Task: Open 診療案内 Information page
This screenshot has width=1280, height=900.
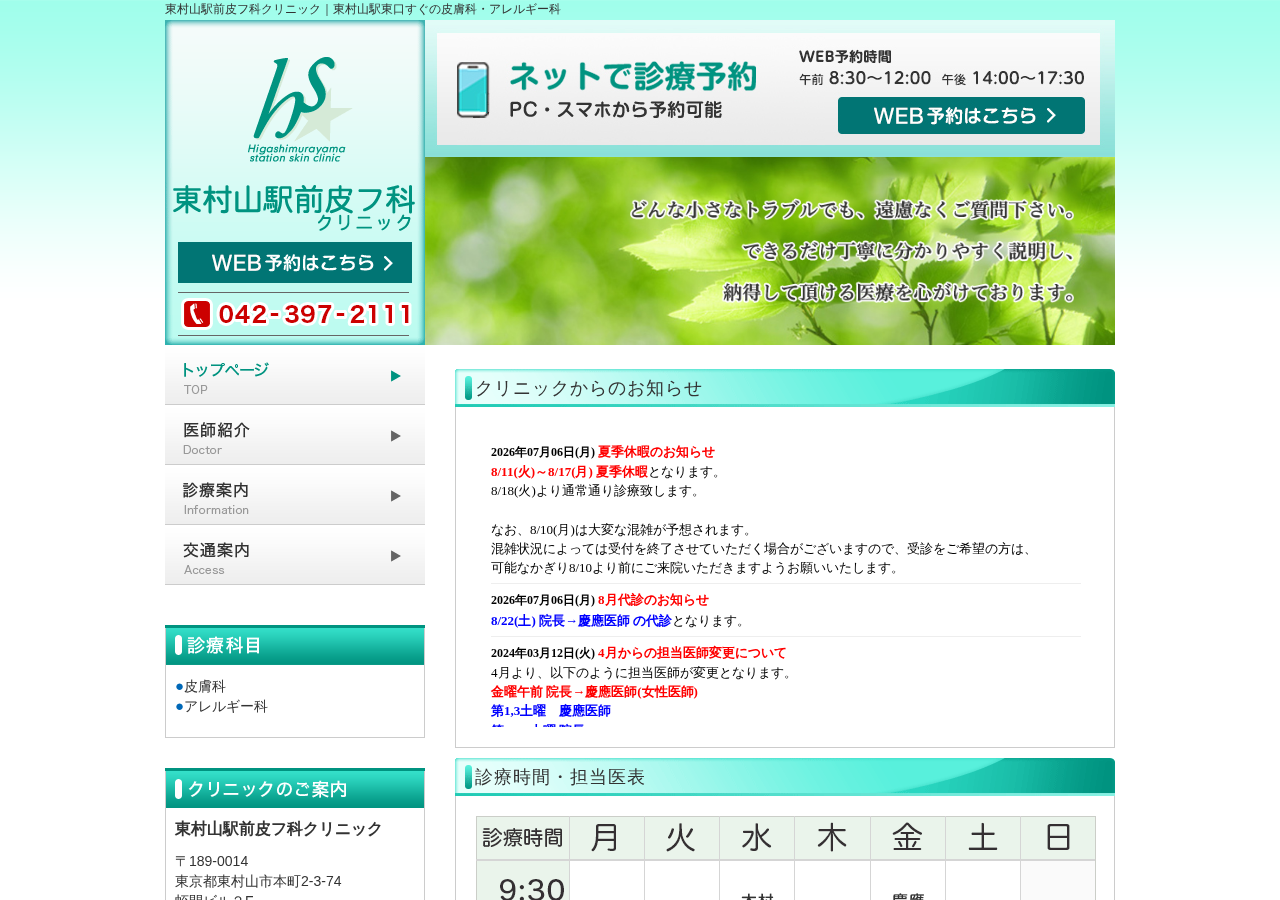Action: (295, 495)
